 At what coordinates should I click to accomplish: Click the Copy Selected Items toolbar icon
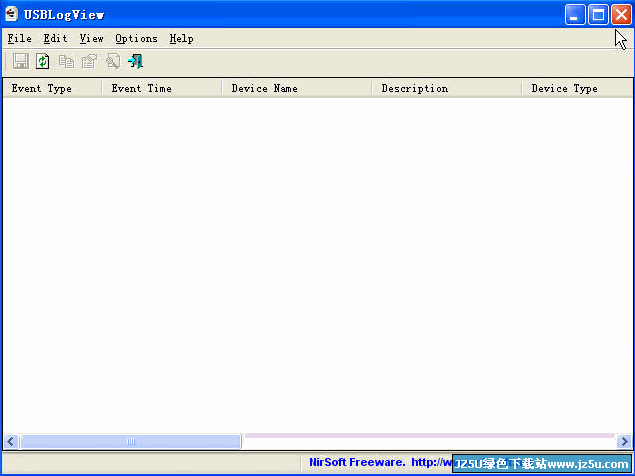coord(66,61)
